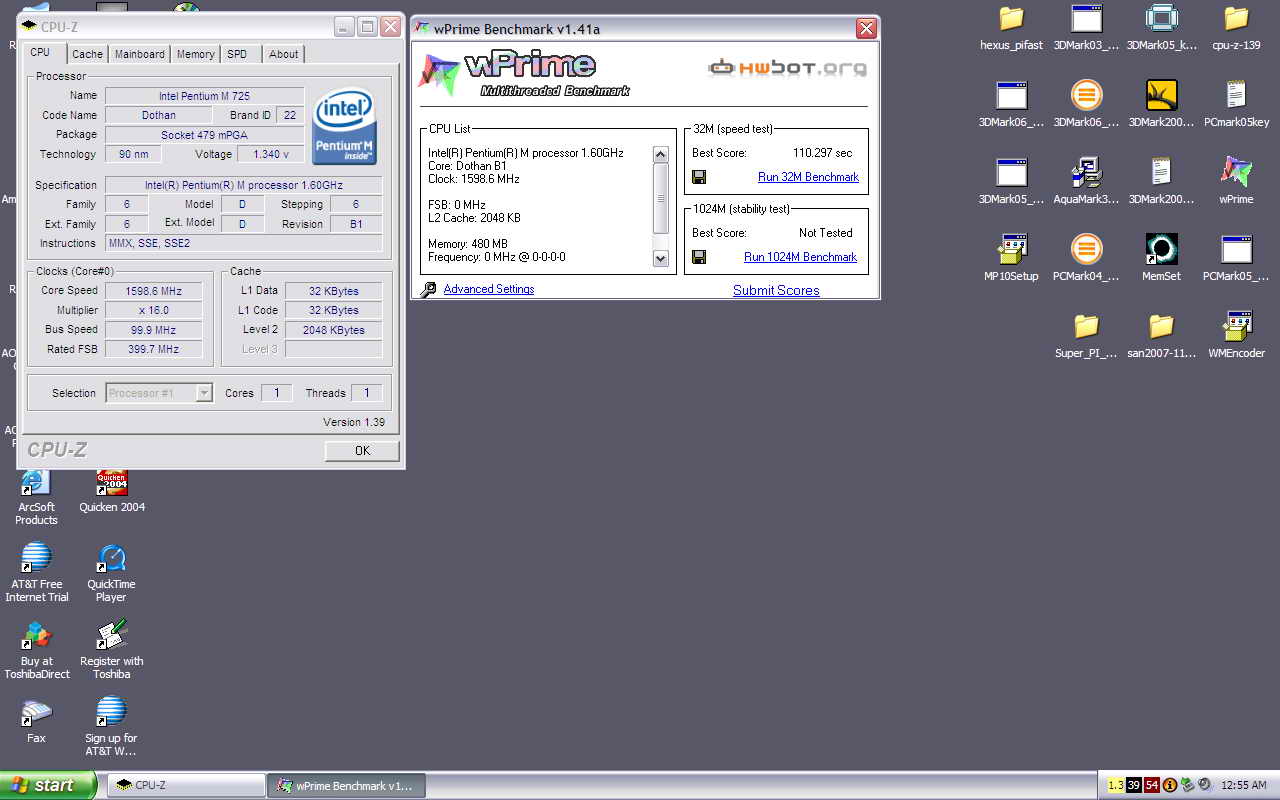Click the hwbot.org logo in wPrime
Image resolution: width=1280 pixels, height=800 pixels.
click(787, 68)
